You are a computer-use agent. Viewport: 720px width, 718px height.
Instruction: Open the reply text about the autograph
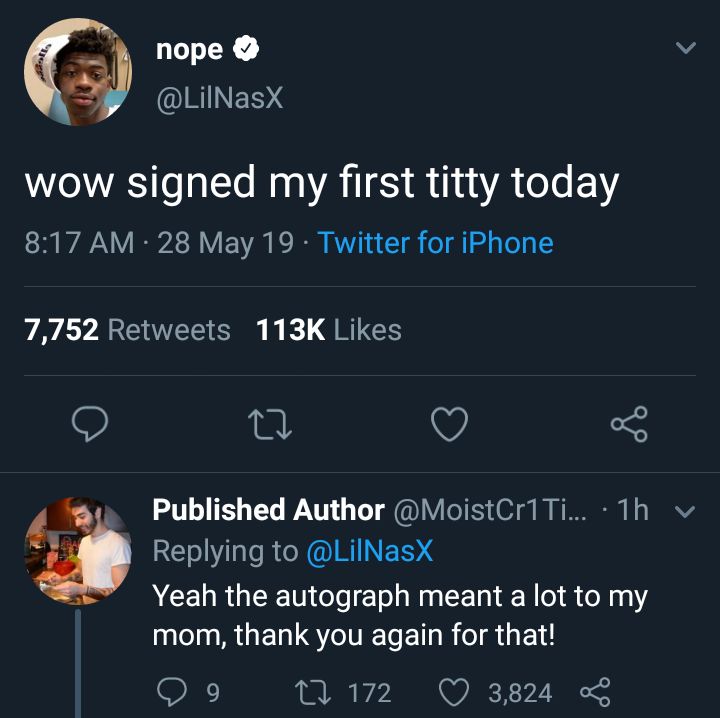point(400,615)
